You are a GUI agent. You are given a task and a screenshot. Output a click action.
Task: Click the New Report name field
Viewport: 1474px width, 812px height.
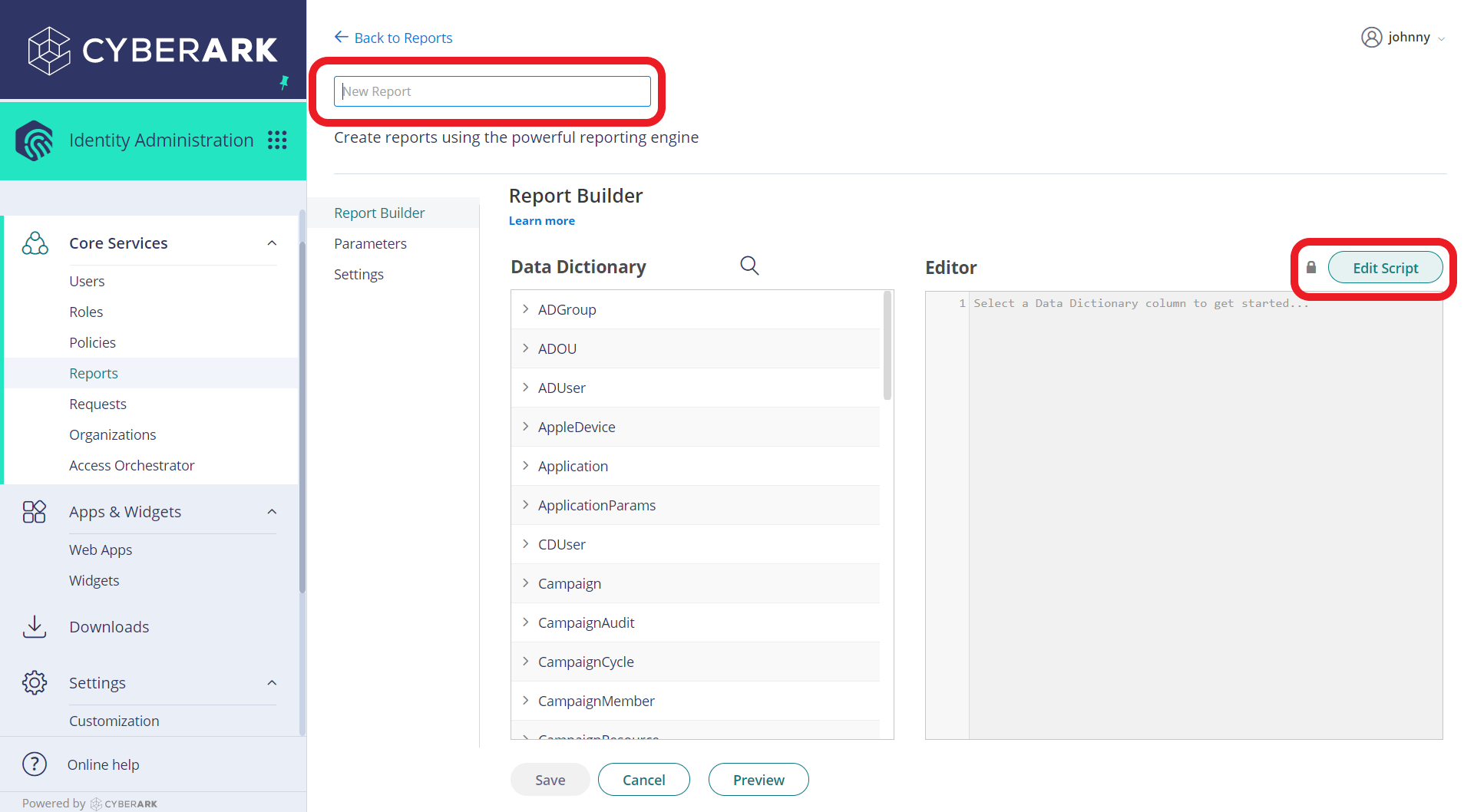click(x=492, y=91)
